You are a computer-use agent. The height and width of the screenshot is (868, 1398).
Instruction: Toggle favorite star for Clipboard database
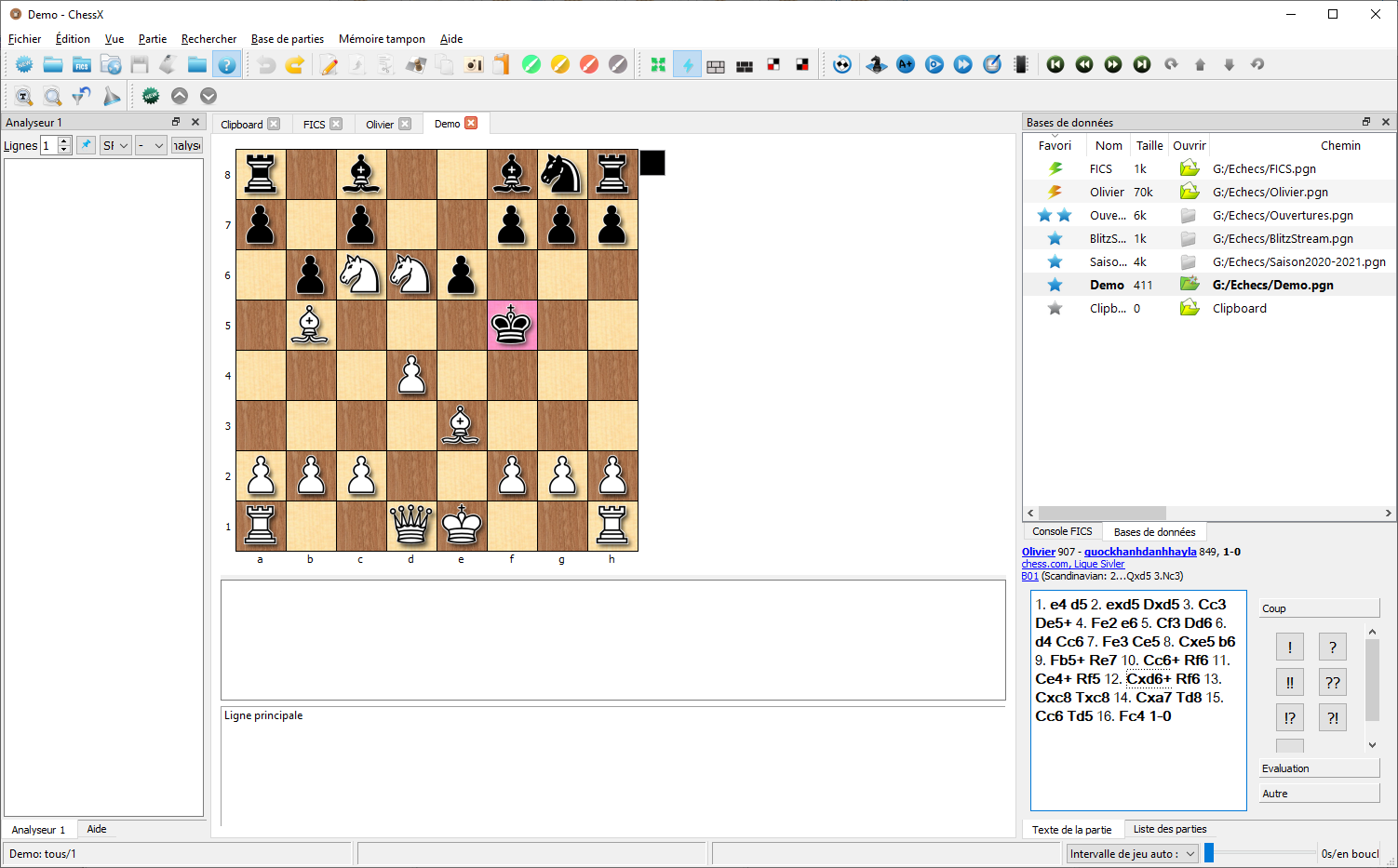point(1055,308)
